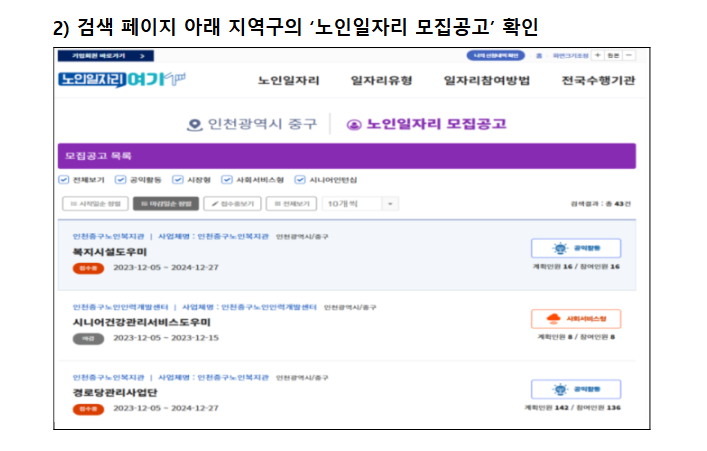Image resolution: width=707 pixels, height=451 pixels.
Task: Click 인천중구노인인력개발센터 organization link
Action: point(120,307)
